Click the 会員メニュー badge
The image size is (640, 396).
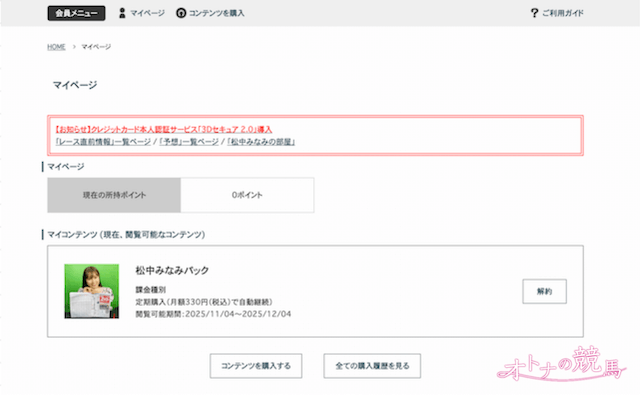[76, 13]
